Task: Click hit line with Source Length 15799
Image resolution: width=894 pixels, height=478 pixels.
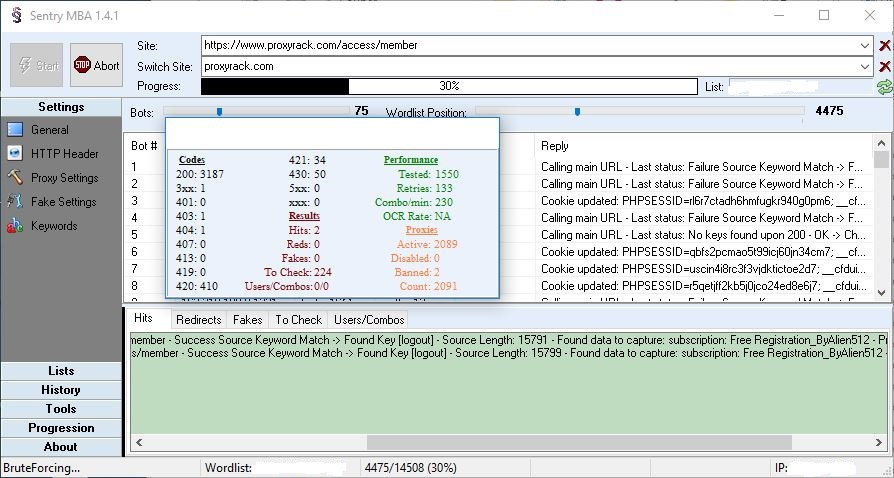Action: 509,353
